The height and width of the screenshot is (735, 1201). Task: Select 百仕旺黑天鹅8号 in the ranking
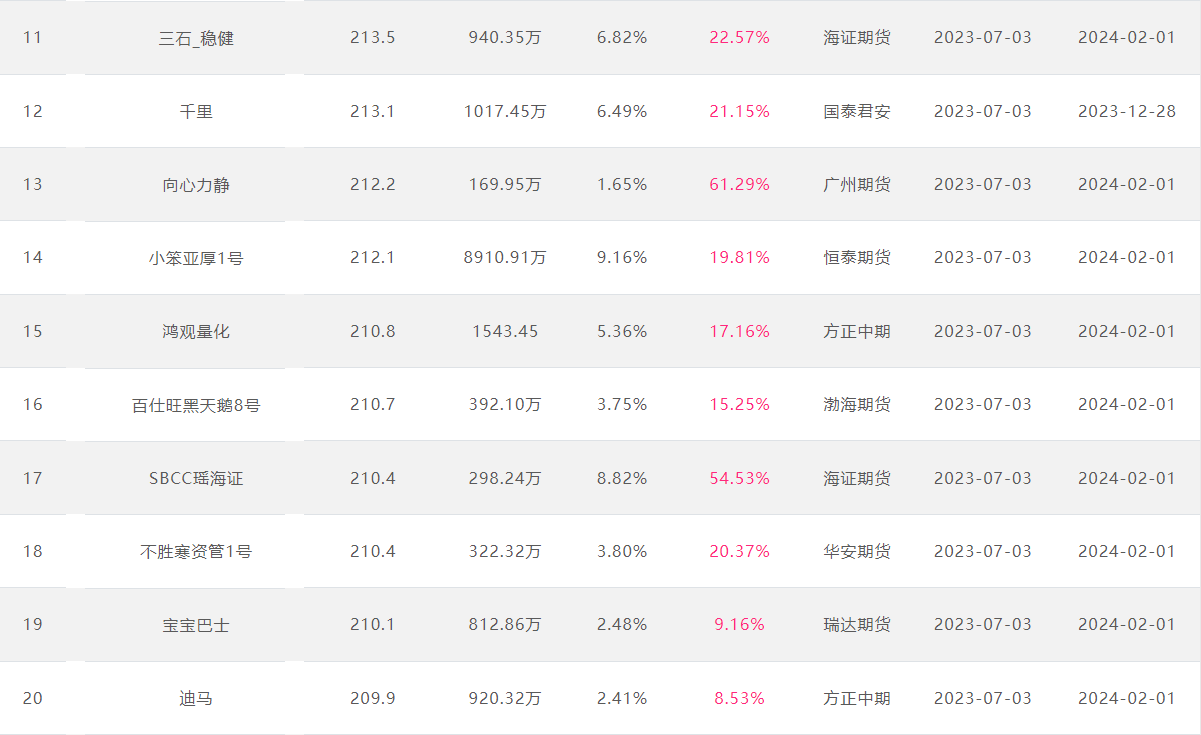(196, 405)
